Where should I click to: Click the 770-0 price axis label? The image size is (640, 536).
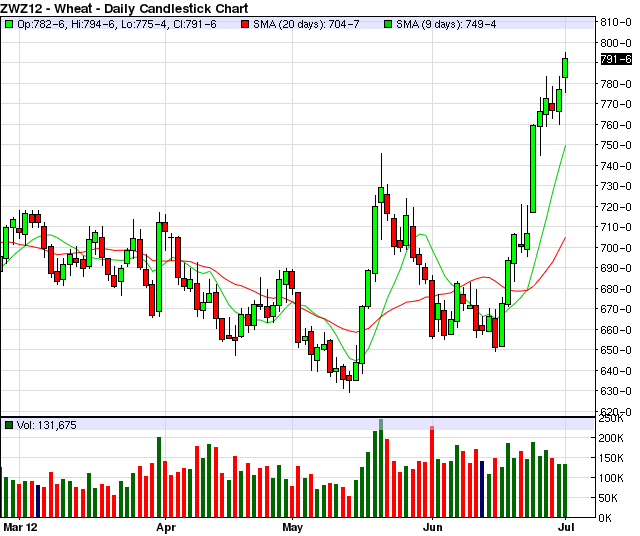click(616, 104)
